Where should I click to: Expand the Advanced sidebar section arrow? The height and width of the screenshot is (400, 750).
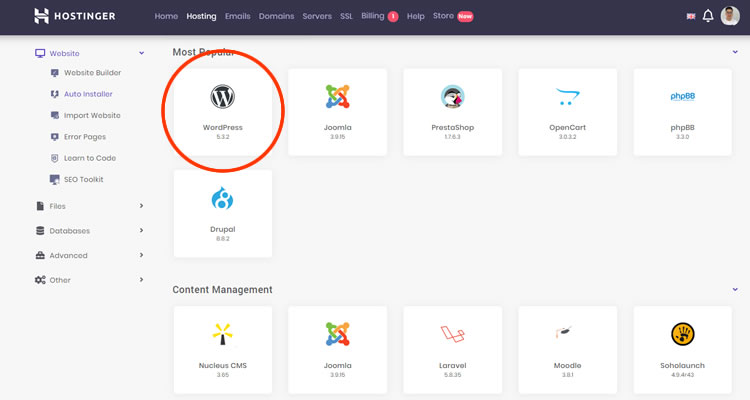pos(142,255)
